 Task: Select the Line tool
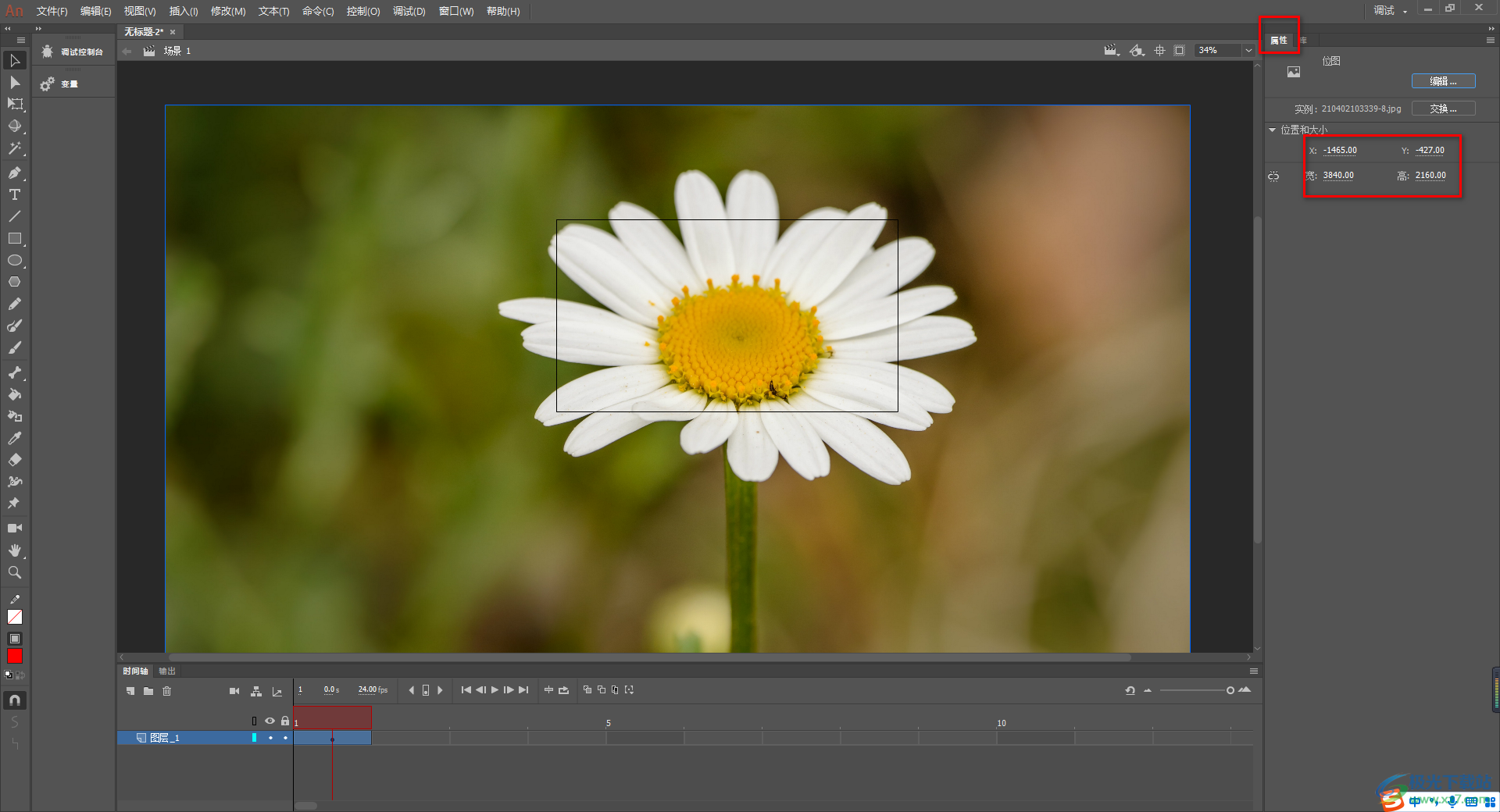(15, 216)
